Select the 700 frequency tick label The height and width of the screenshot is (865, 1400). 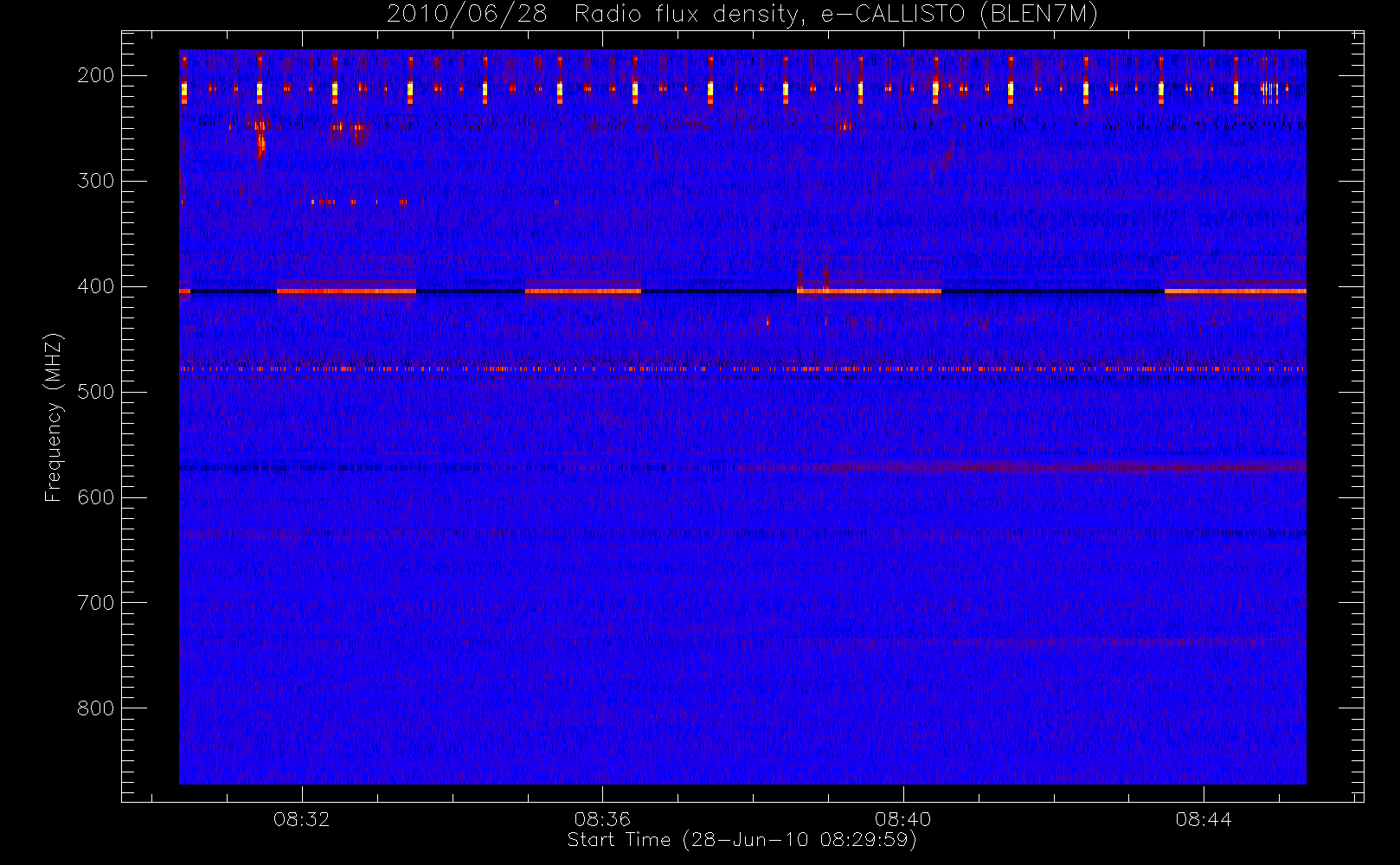point(96,603)
